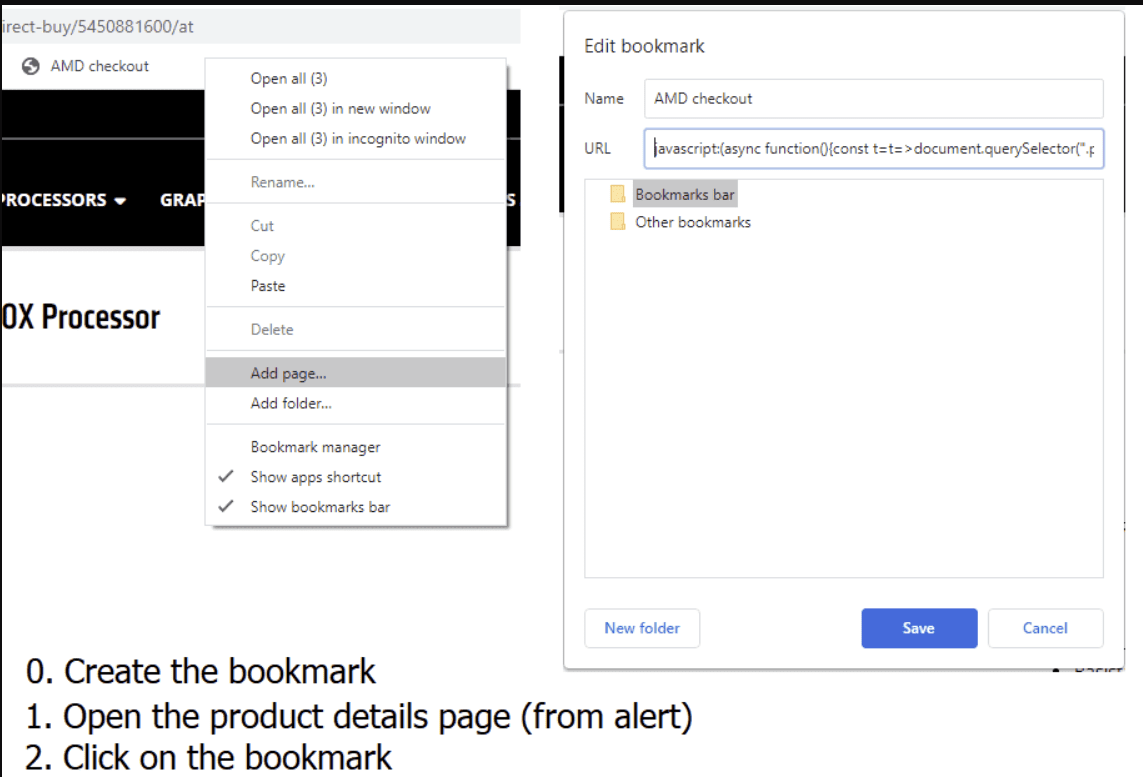
Task: Click the Other bookmarks folder icon
Action: click(617, 222)
